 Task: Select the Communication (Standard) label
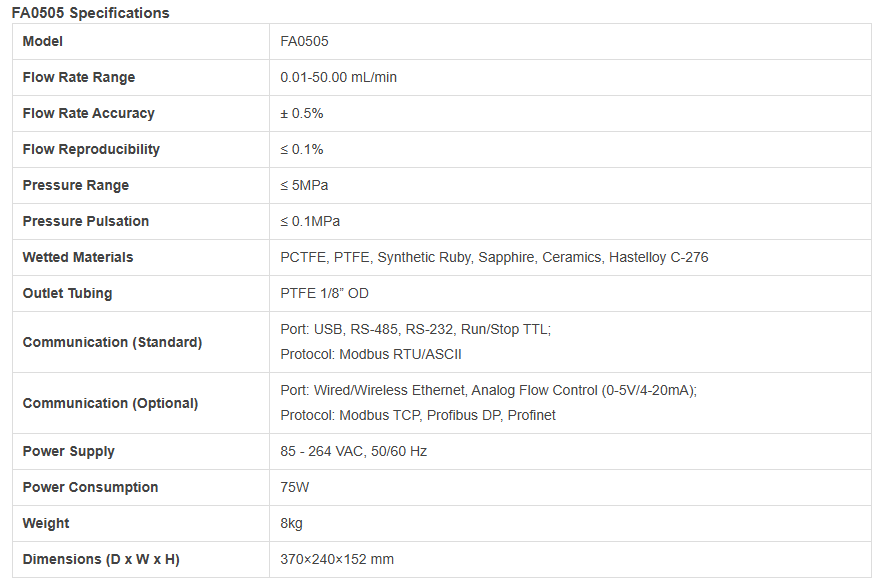(112, 342)
